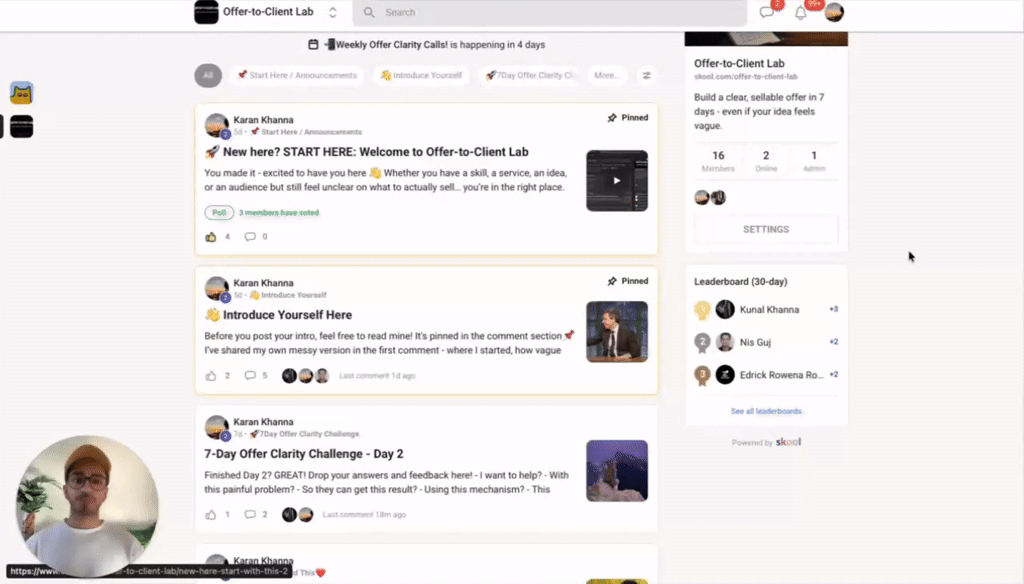Screen dimensions: 1024x584
Task: Like the Day 2 challenge post
Action: click(211, 515)
